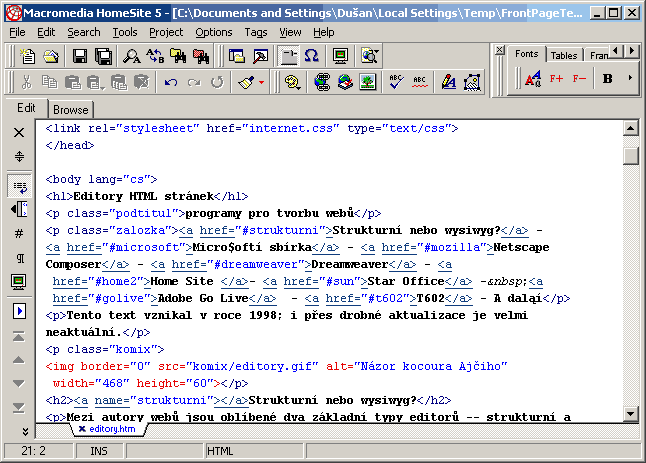The image size is (646, 463).
Task: Switch to the Browse tab
Action: (70, 110)
